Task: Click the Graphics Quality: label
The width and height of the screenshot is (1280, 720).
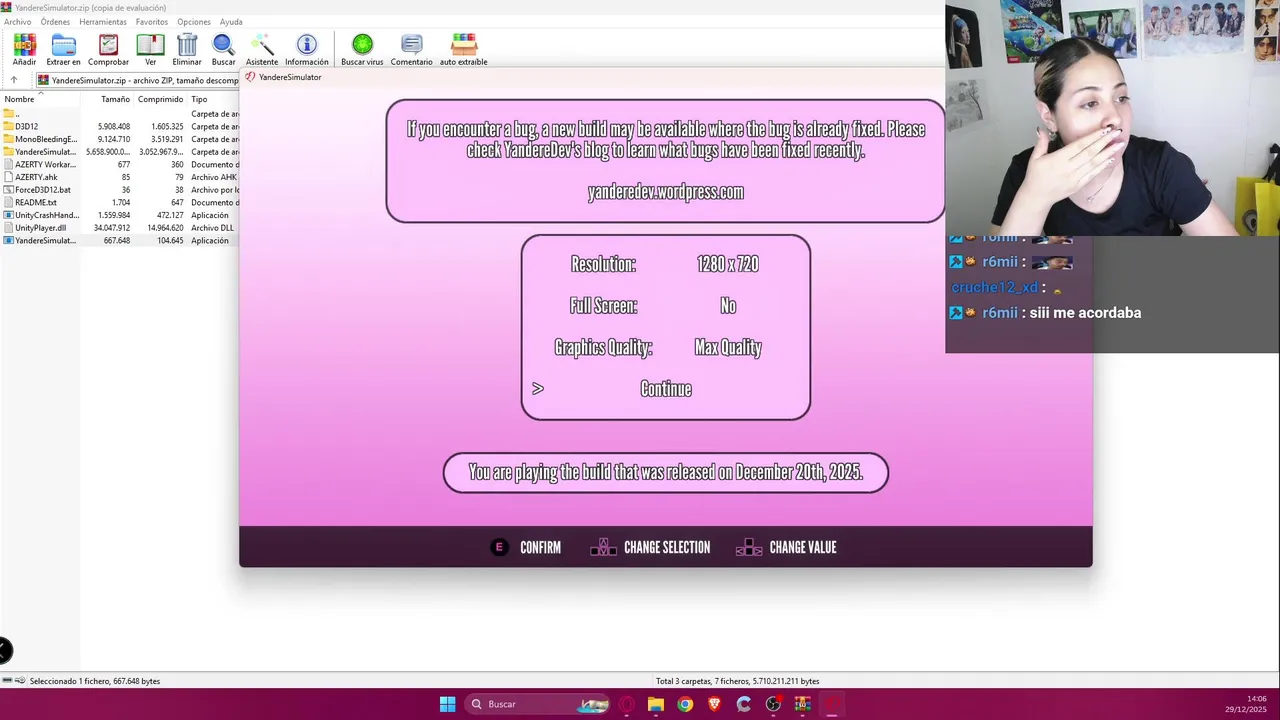Action: (x=603, y=347)
